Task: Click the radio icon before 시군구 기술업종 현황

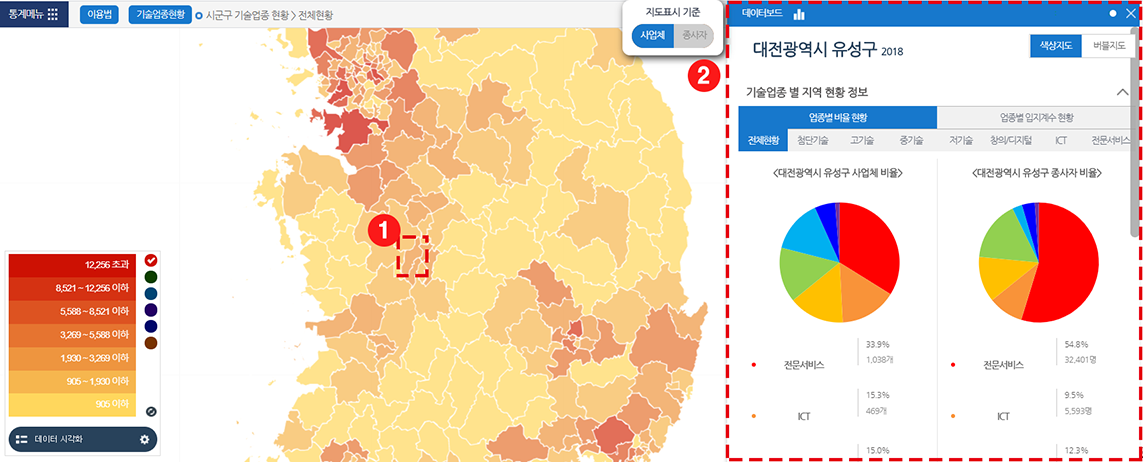Action: coord(199,15)
